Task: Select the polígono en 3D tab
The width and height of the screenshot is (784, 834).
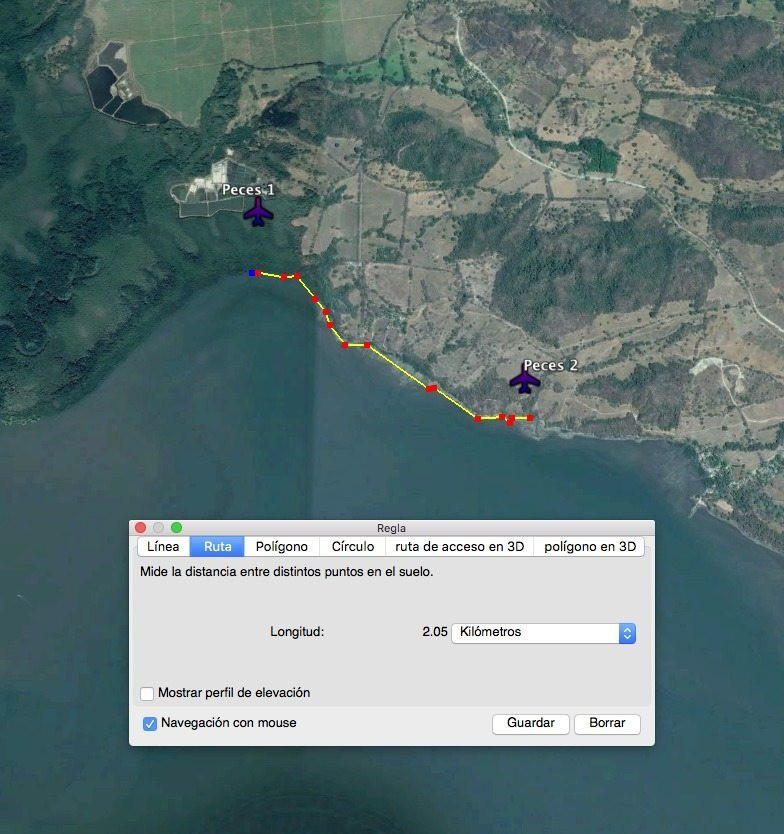Action: tap(589, 547)
